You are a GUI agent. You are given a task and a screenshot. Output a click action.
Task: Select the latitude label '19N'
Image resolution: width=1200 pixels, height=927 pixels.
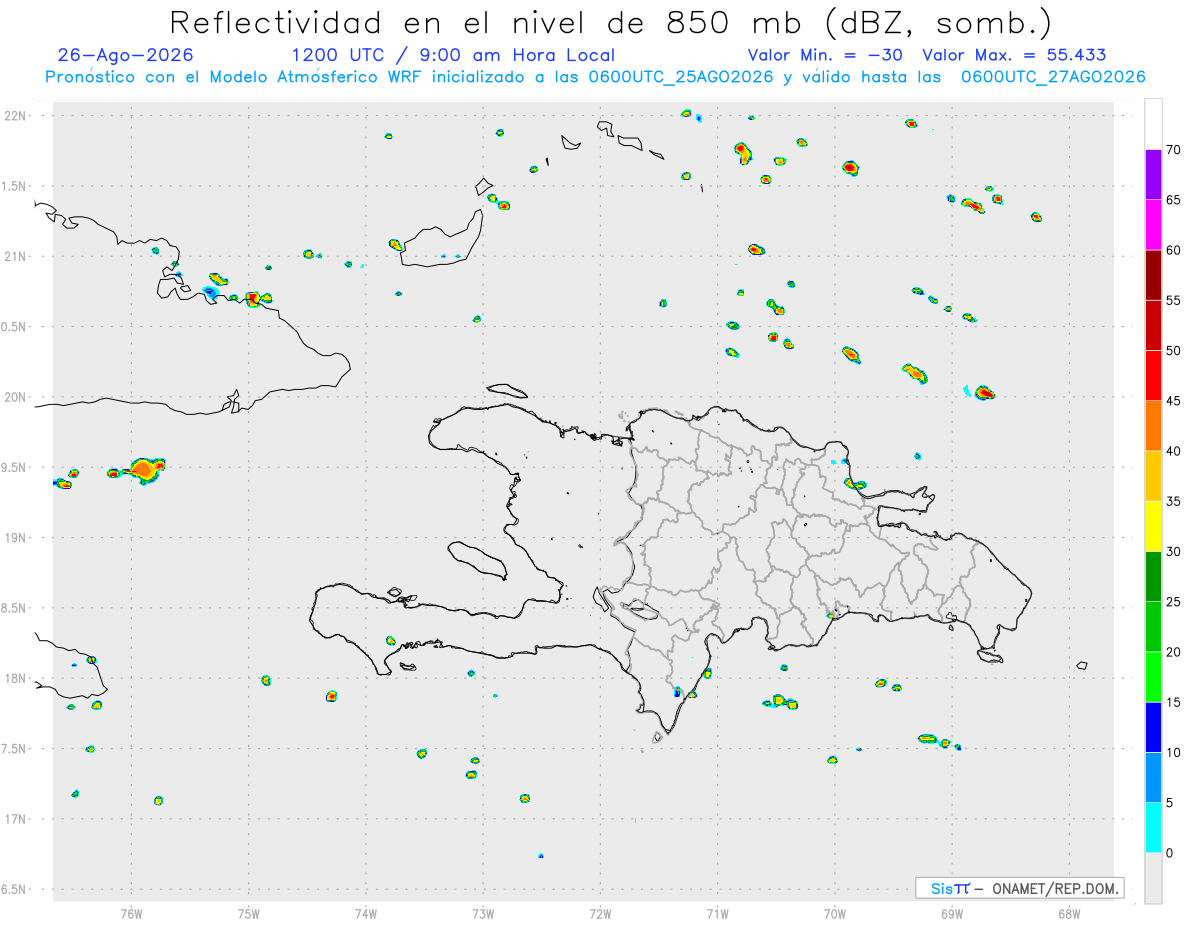pyautogui.click(x=17, y=538)
